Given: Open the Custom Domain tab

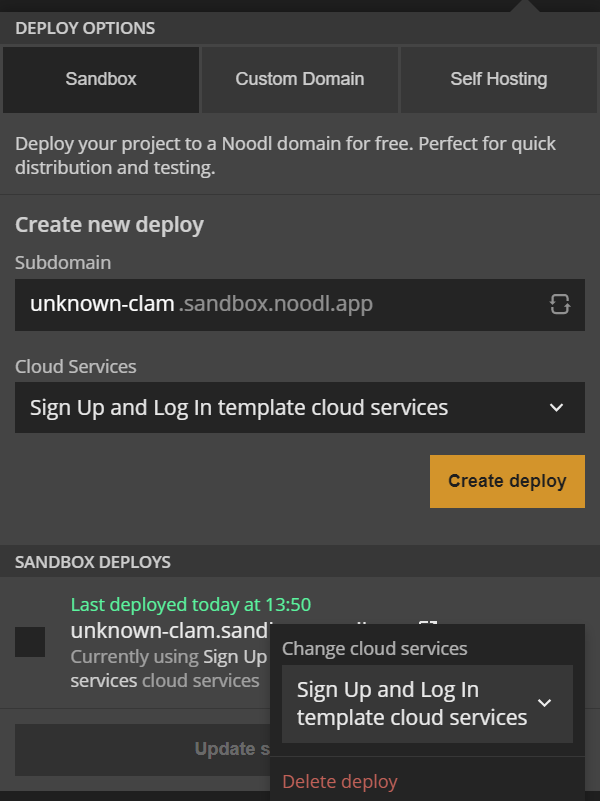Looking at the screenshot, I should [300, 79].
